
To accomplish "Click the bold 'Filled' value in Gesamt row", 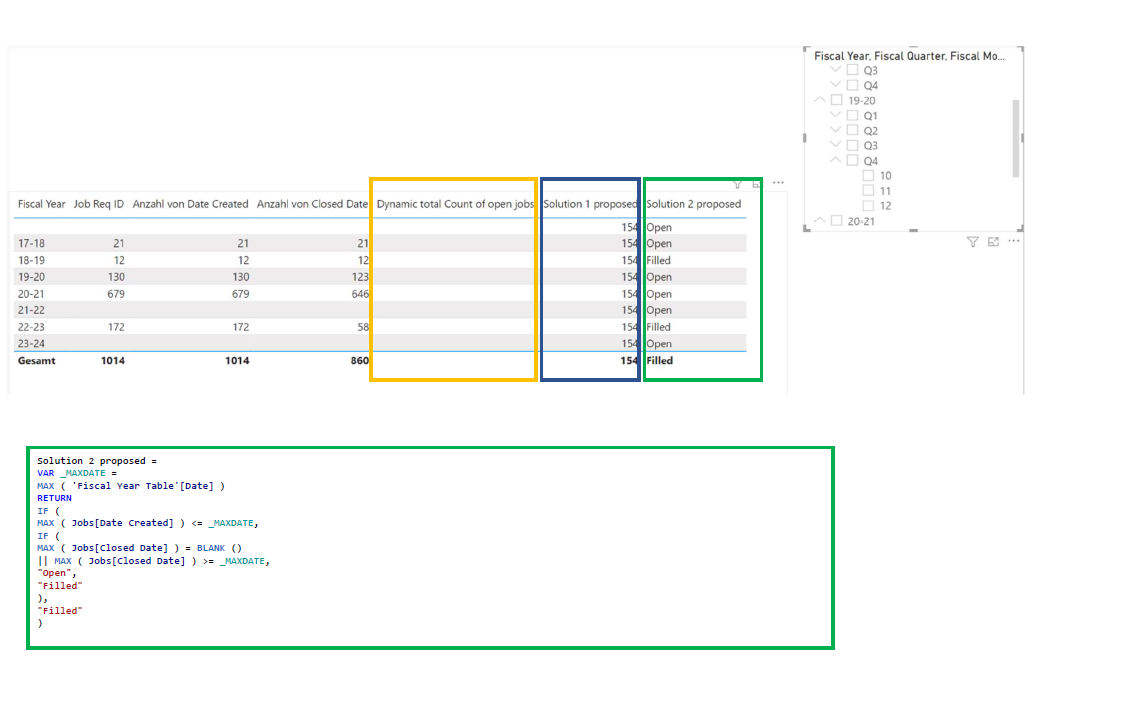I will coord(659,361).
